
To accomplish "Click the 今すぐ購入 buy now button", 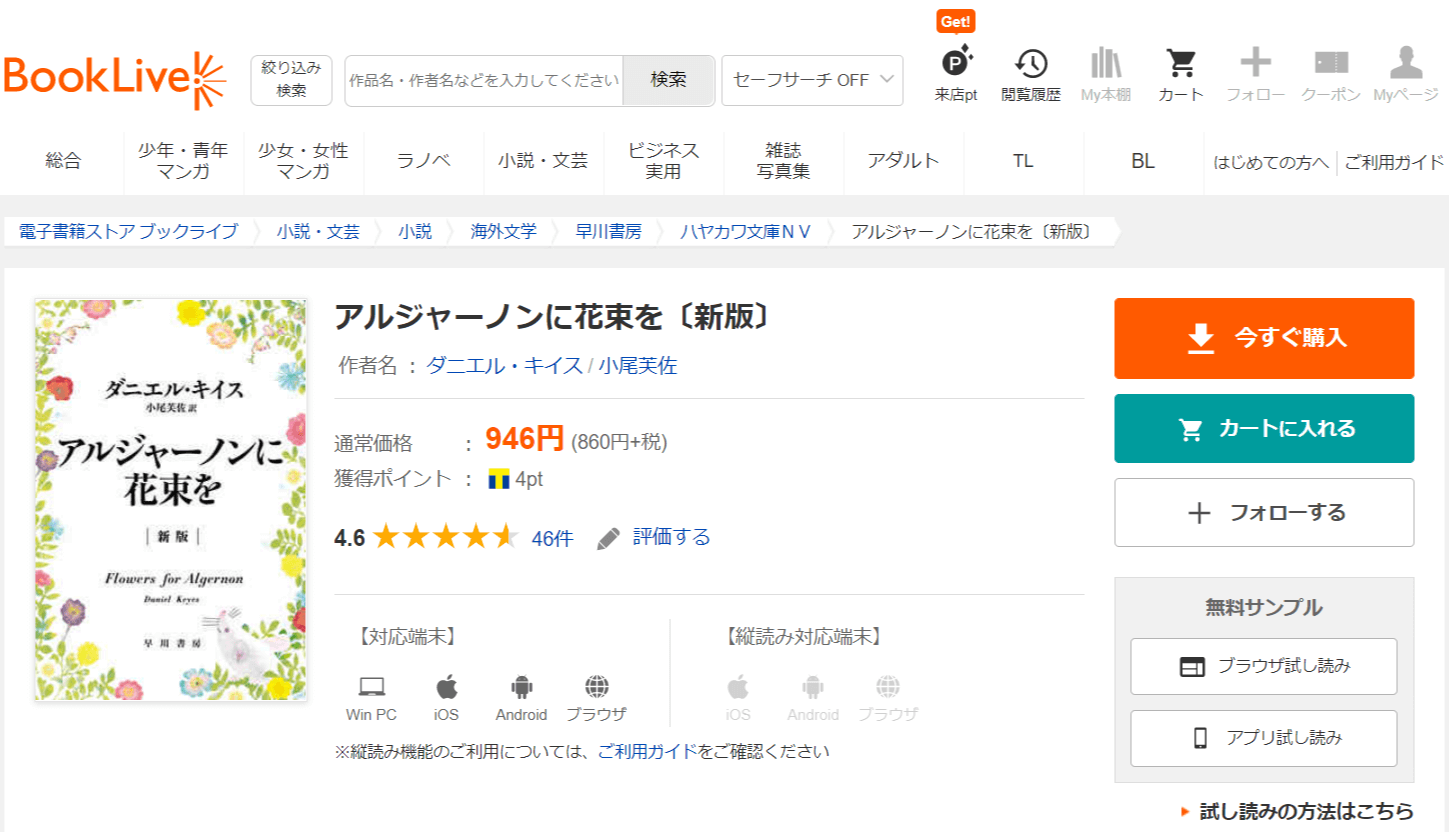I will 1264,338.
